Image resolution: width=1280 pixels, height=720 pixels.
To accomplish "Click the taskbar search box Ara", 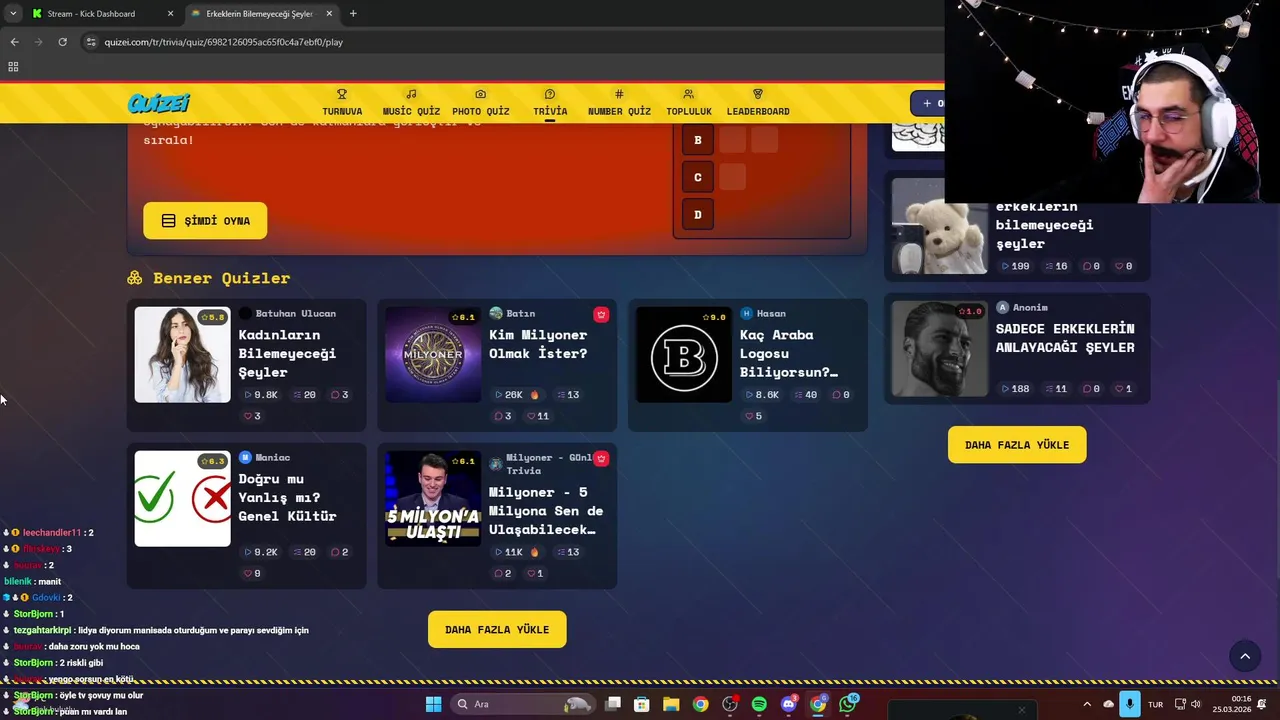I will [522, 704].
